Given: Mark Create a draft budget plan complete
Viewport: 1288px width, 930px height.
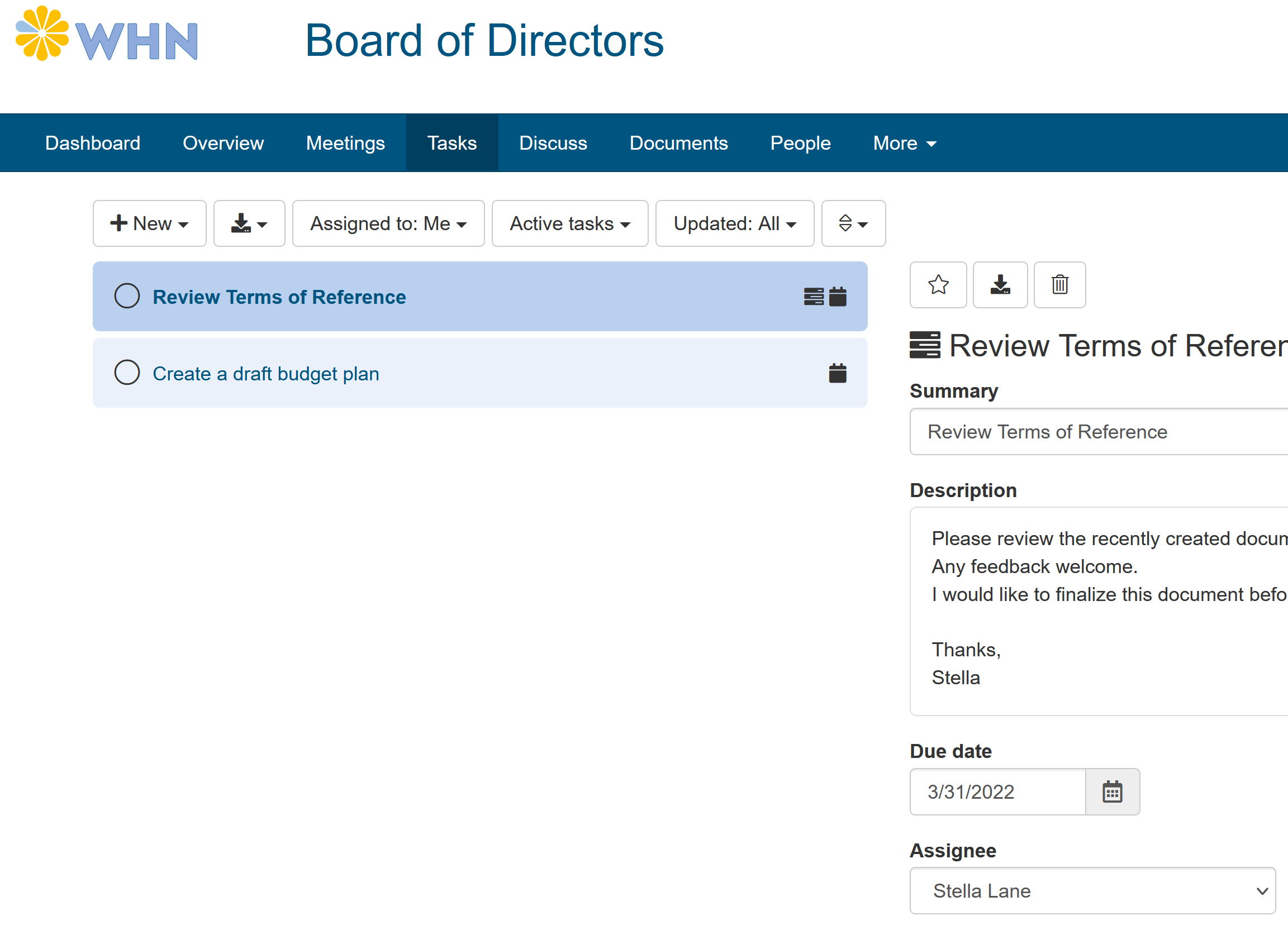Looking at the screenshot, I should coord(127,373).
